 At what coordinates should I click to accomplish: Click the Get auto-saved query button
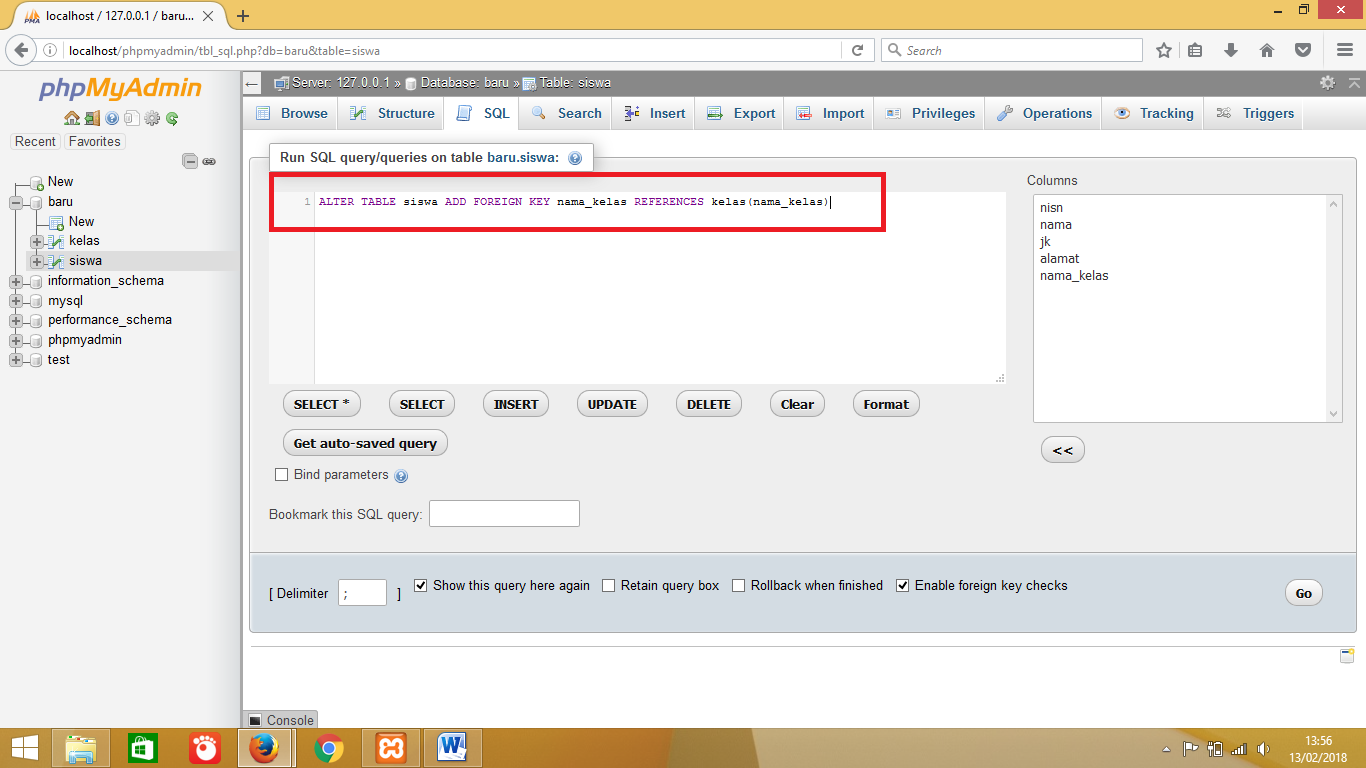coord(365,442)
